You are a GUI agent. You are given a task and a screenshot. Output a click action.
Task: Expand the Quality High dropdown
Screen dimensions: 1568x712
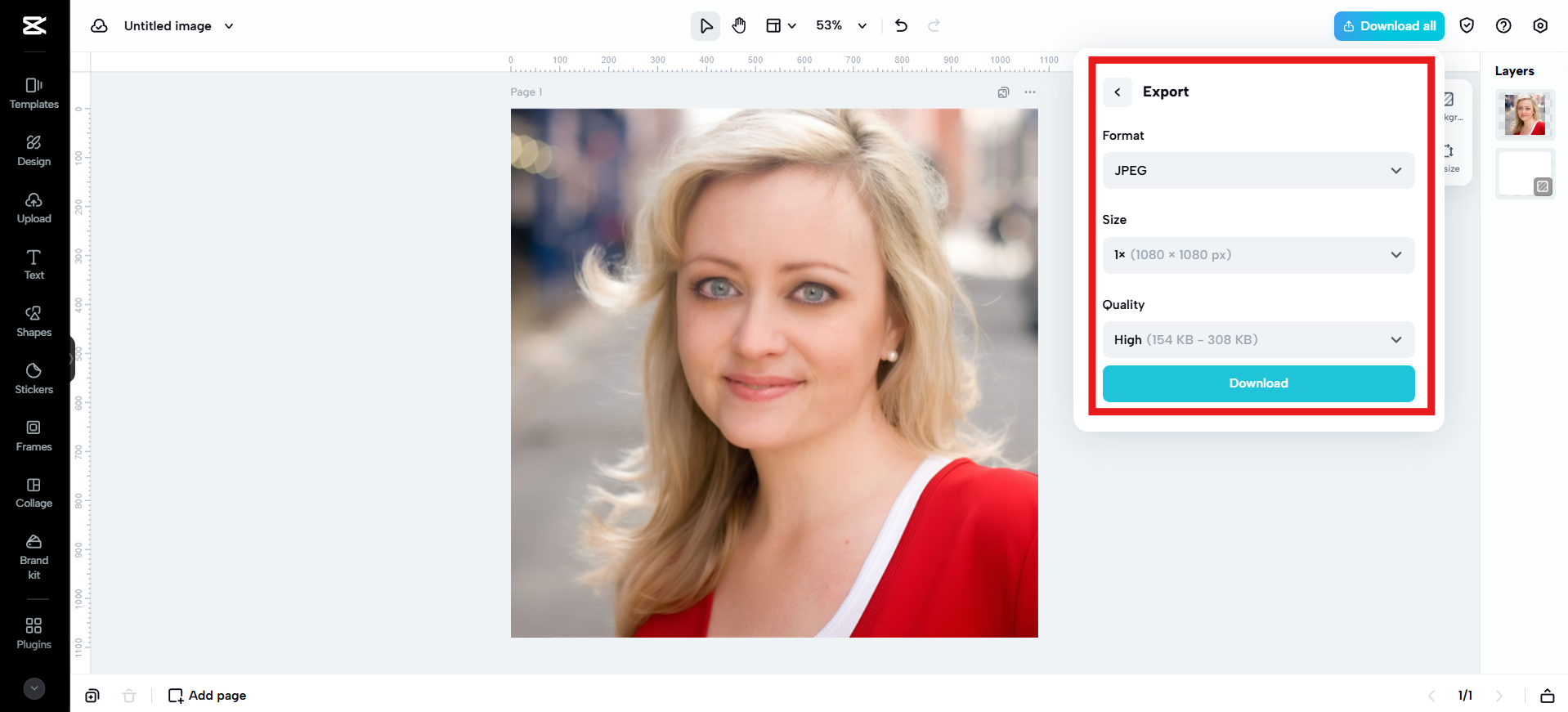1257,340
